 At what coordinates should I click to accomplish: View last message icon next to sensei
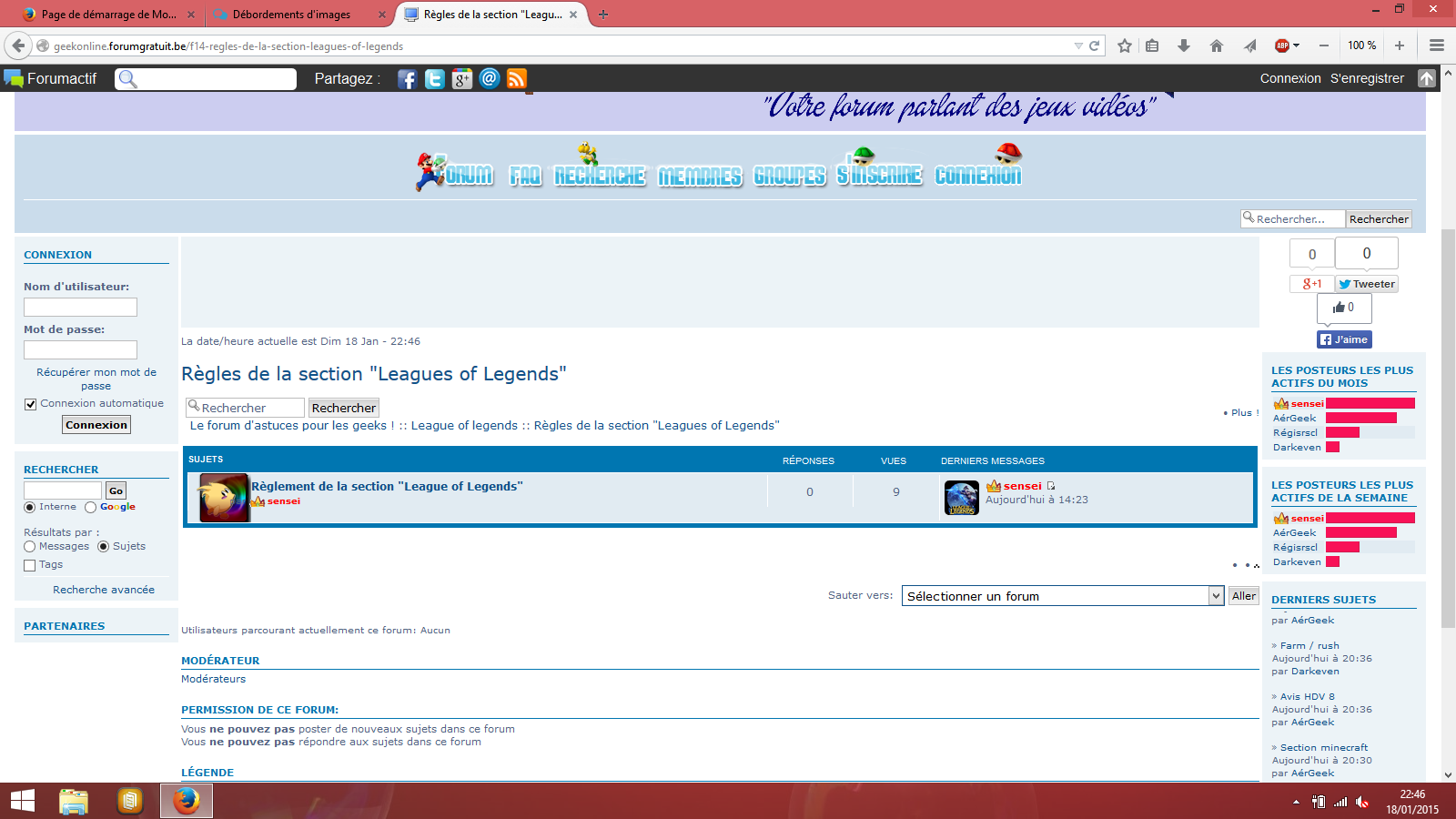click(1051, 486)
